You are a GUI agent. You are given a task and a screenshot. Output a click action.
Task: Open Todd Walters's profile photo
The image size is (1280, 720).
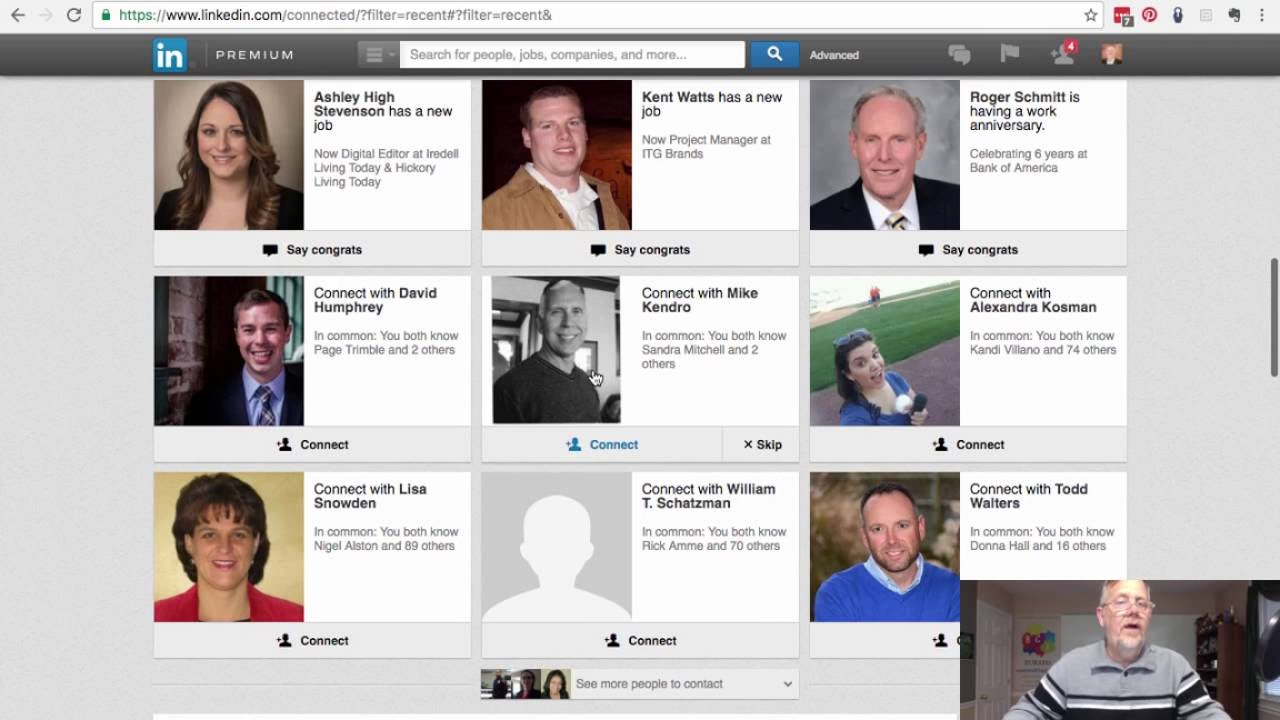pos(885,547)
